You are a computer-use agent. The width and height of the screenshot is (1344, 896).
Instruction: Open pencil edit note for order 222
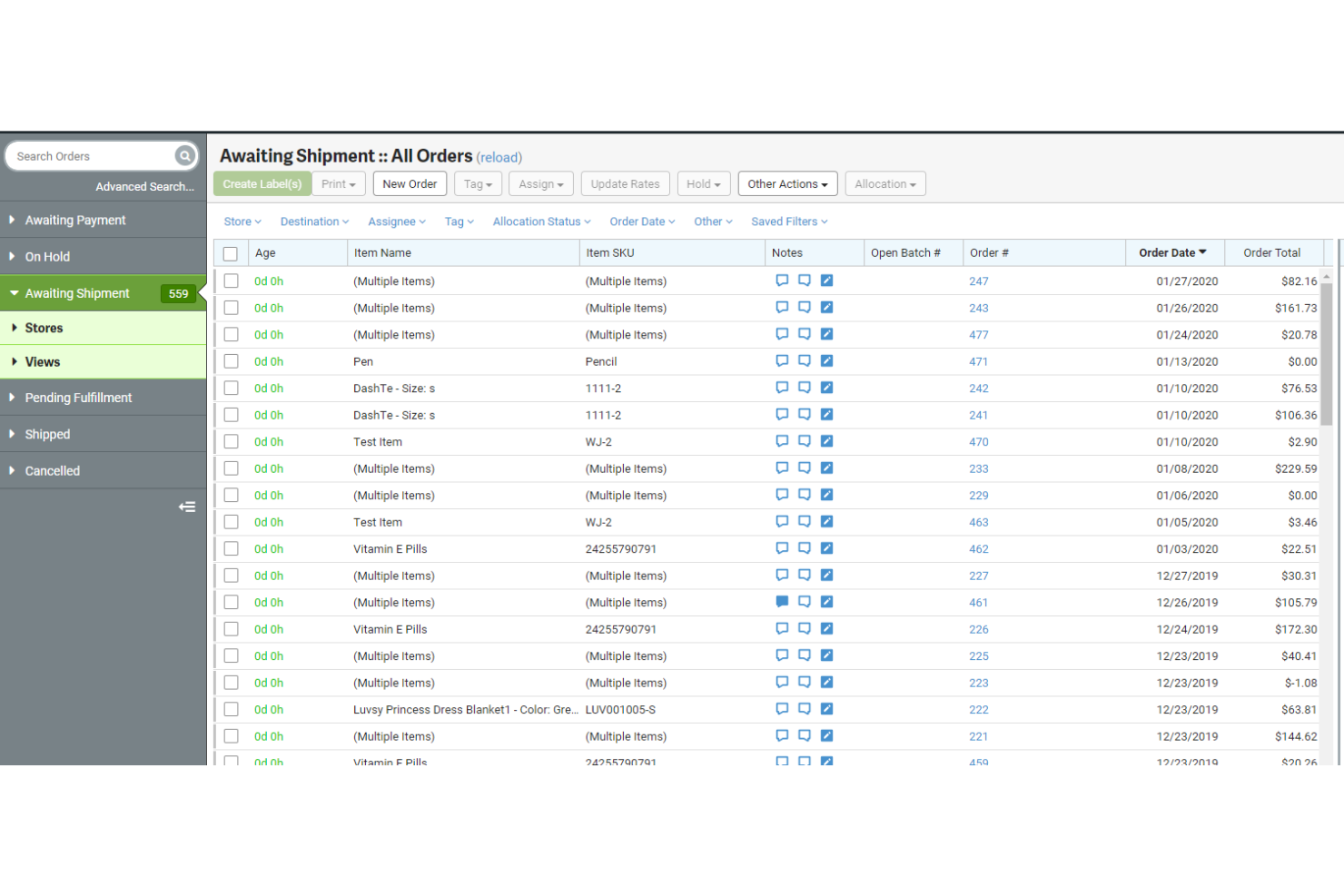coord(826,709)
